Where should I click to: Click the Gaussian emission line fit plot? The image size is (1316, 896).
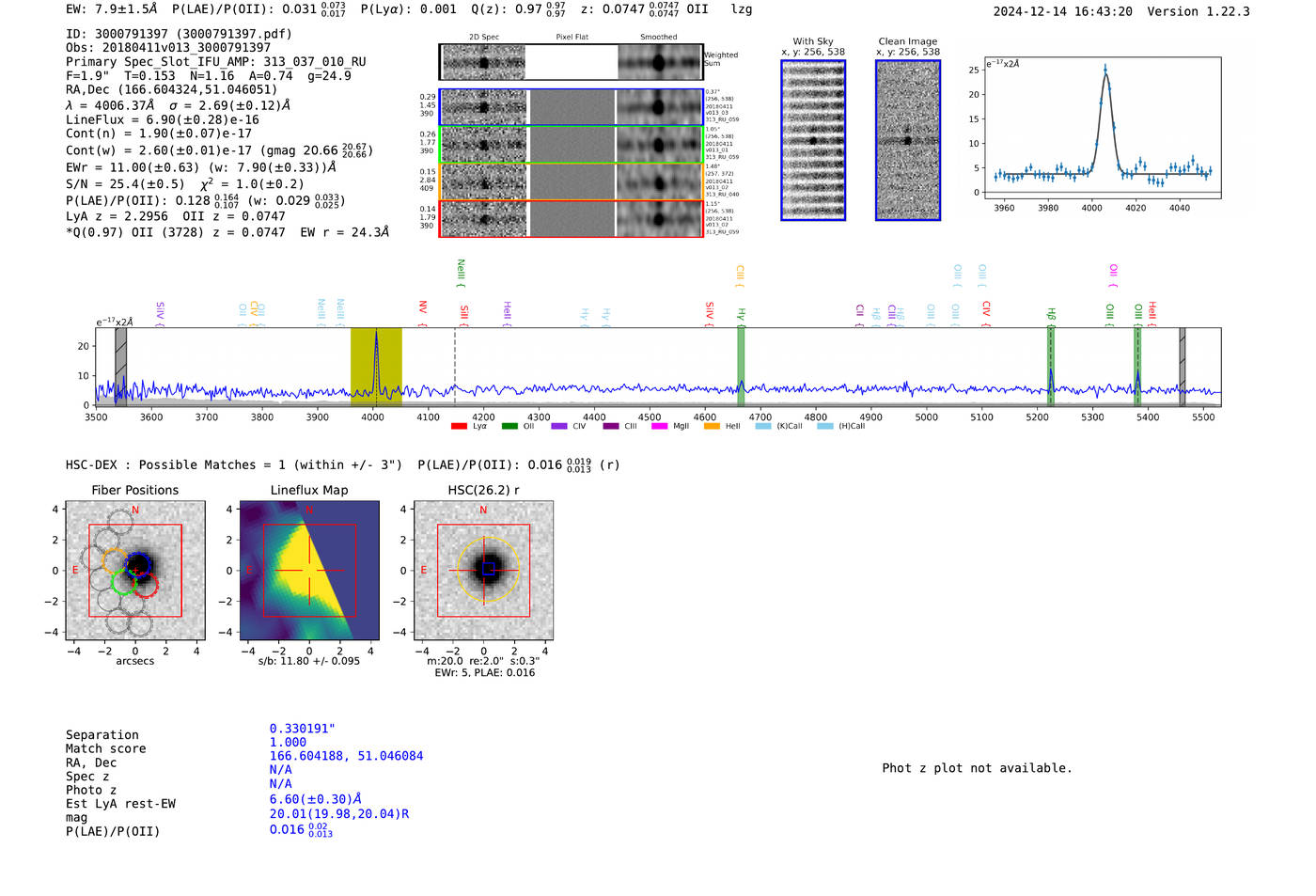(x=1102, y=128)
